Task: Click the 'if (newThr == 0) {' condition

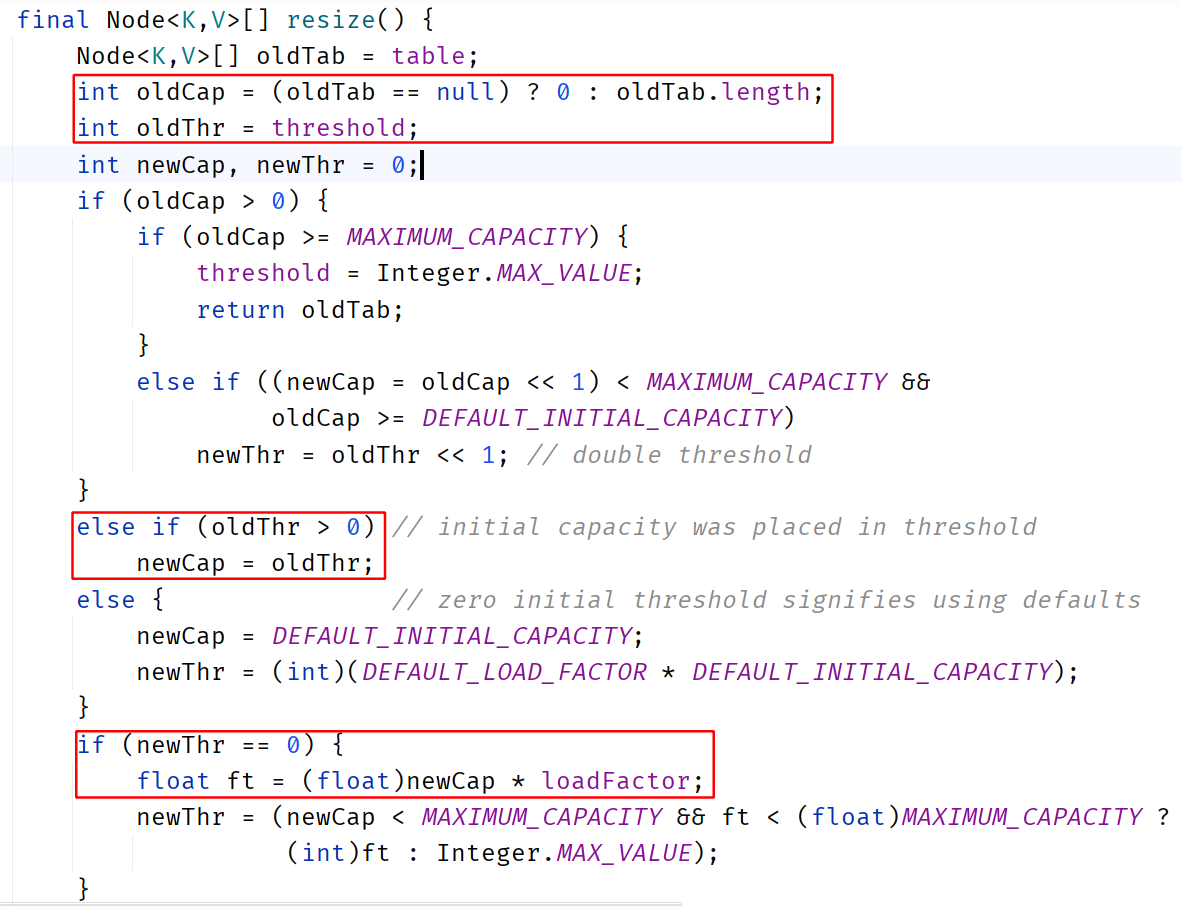Action: 210,745
